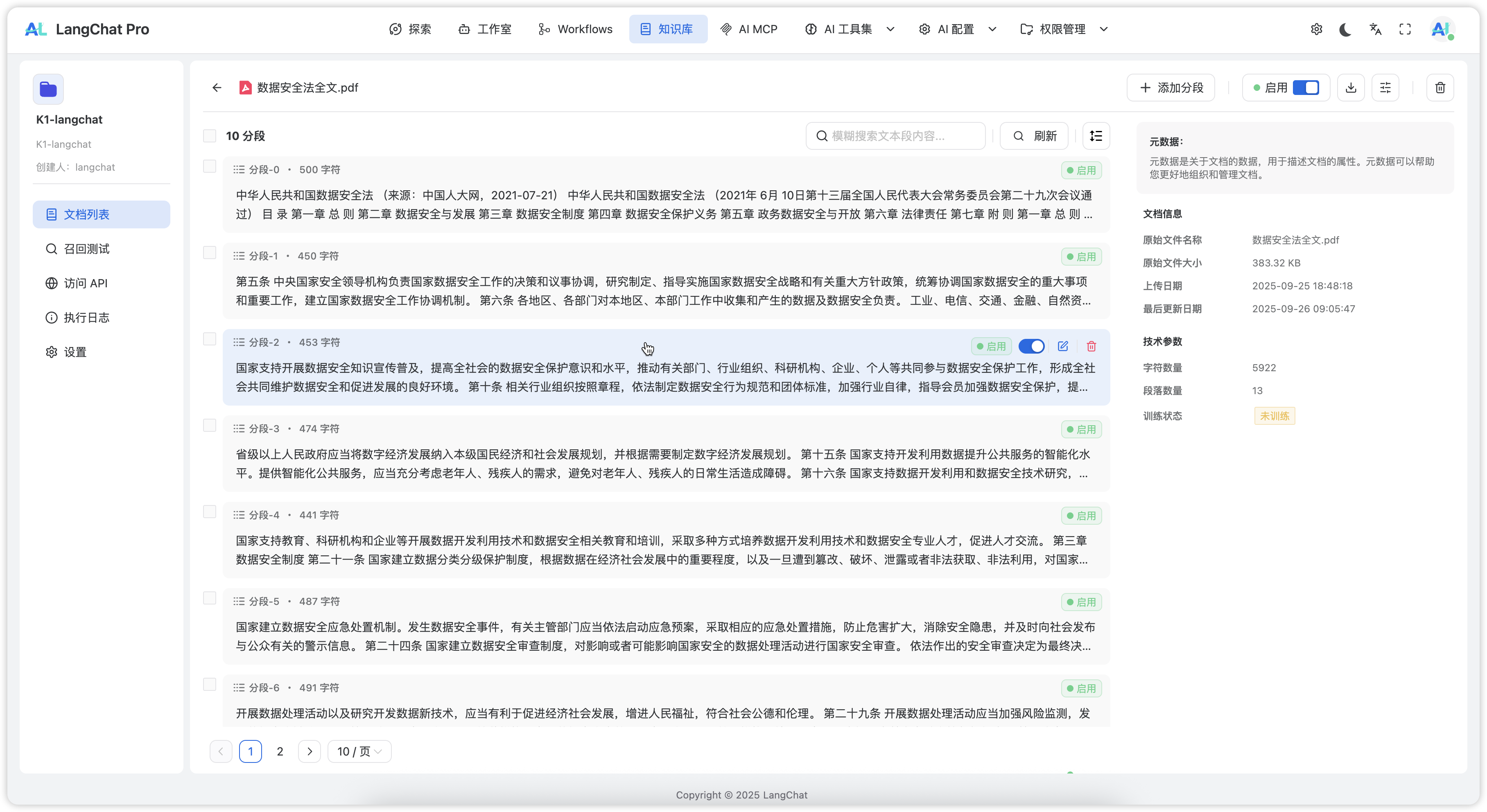
Task: Open the 10 / 页 page-size dropdown
Action: [x=359, y=751]
